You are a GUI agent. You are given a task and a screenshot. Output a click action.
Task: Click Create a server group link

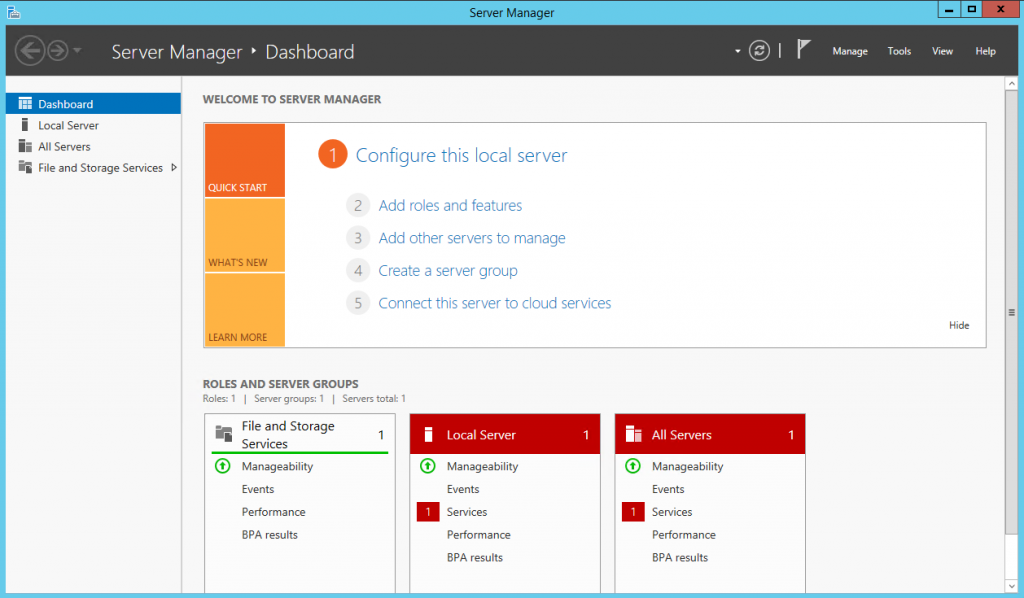(x=447, y=271)
